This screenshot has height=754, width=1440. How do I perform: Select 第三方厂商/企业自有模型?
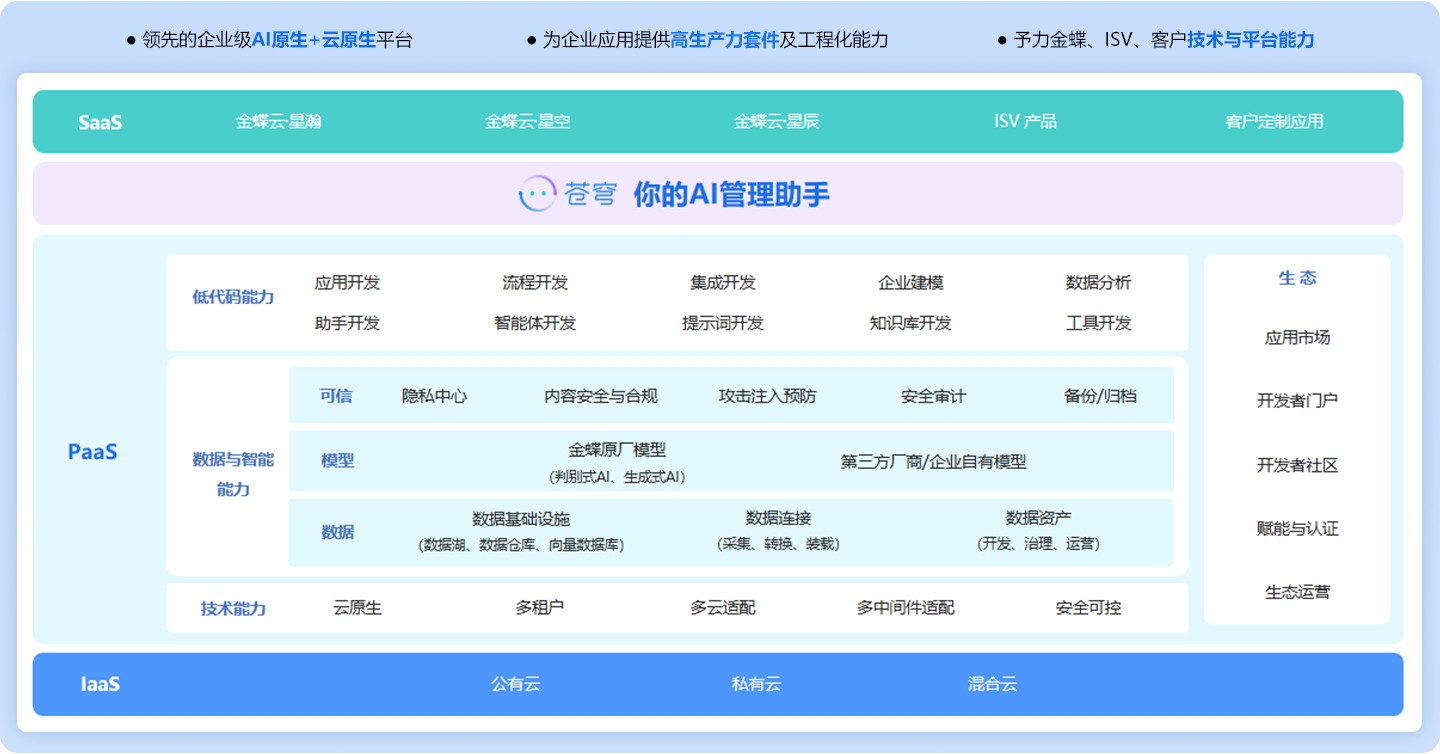tap(933, 461)
